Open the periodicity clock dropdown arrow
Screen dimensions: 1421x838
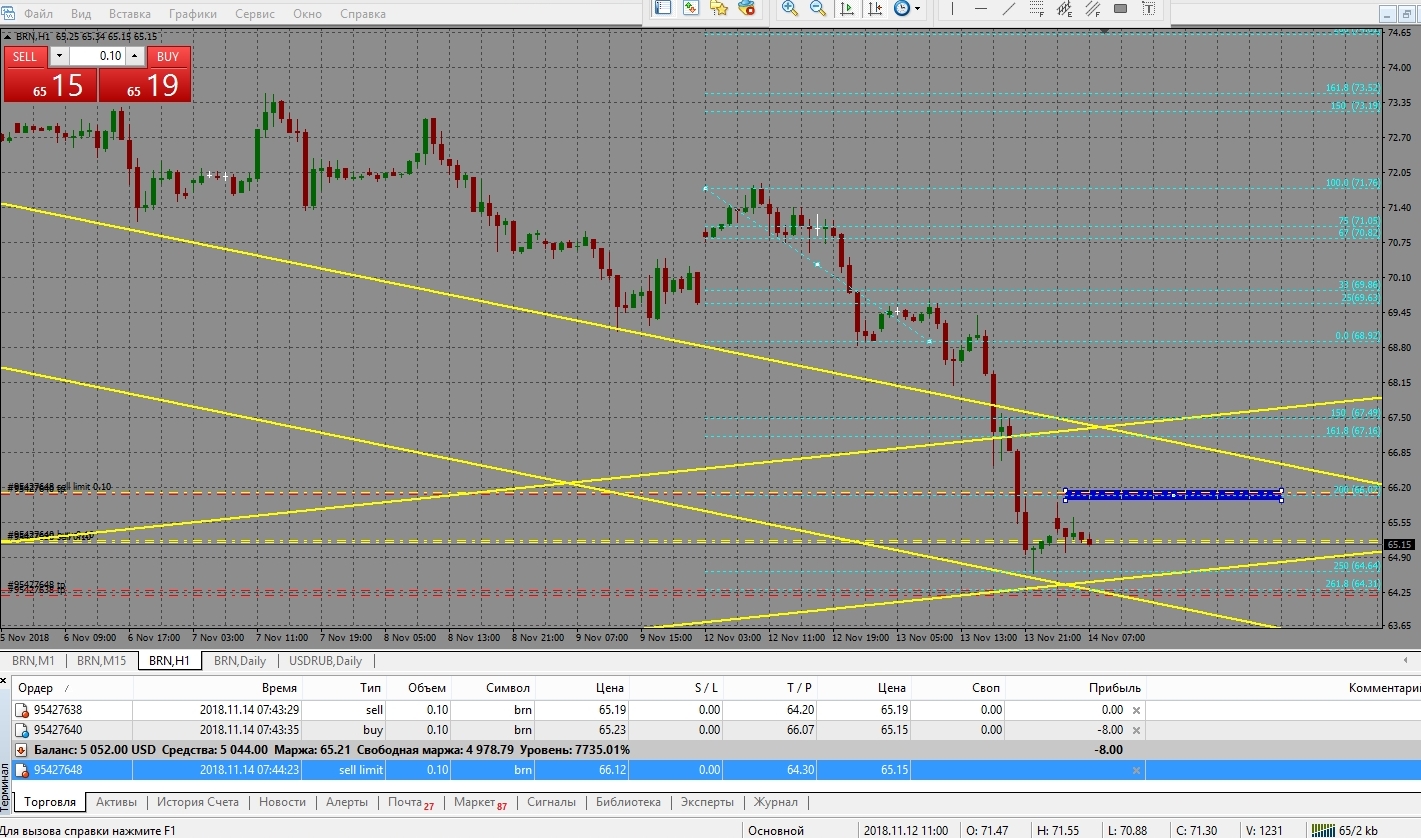pyautogui.click(x=917, y=8)
